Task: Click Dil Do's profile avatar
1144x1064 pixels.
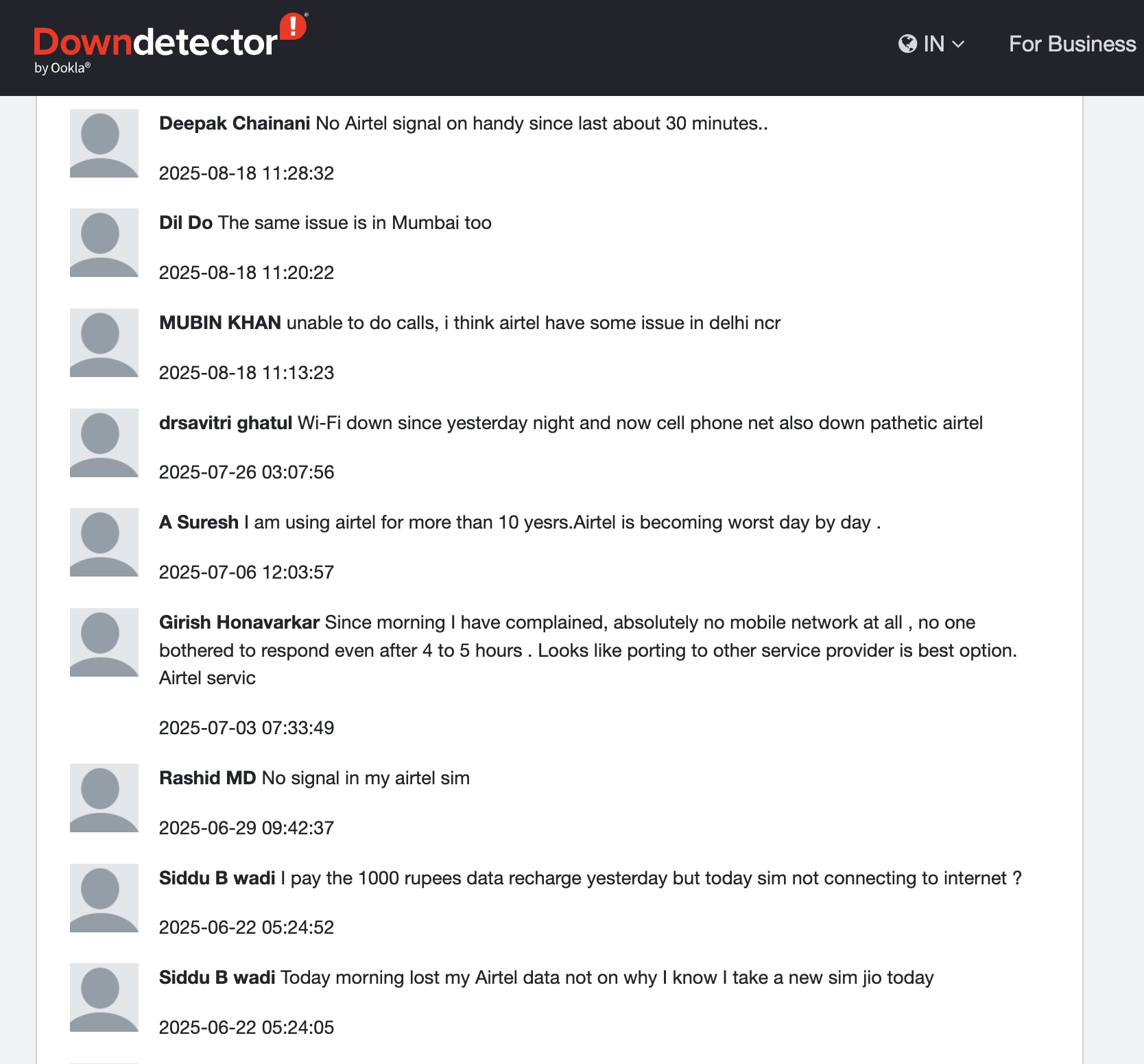Action: 104,243
